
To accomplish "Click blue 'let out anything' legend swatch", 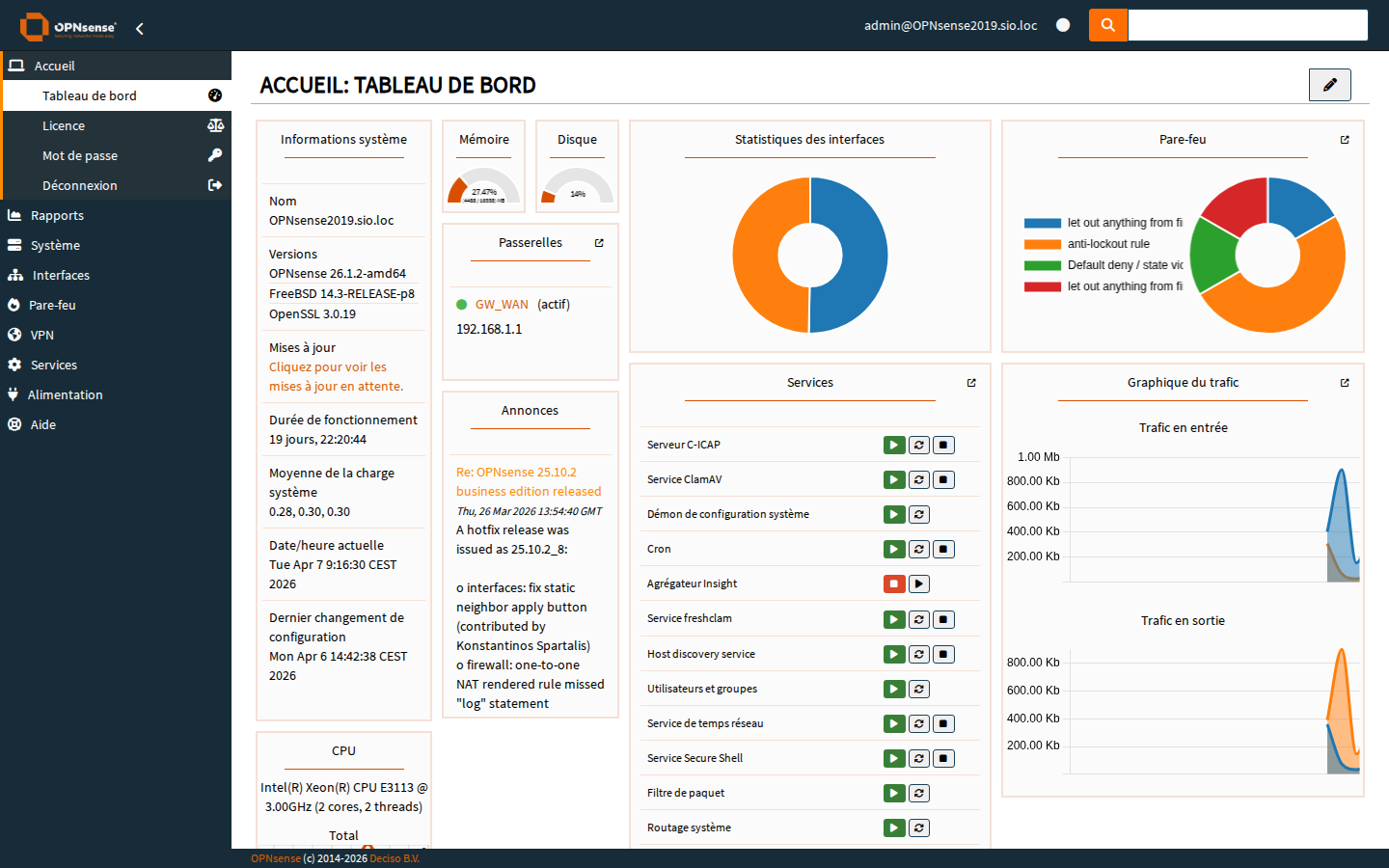I will tap(1043, 223).
